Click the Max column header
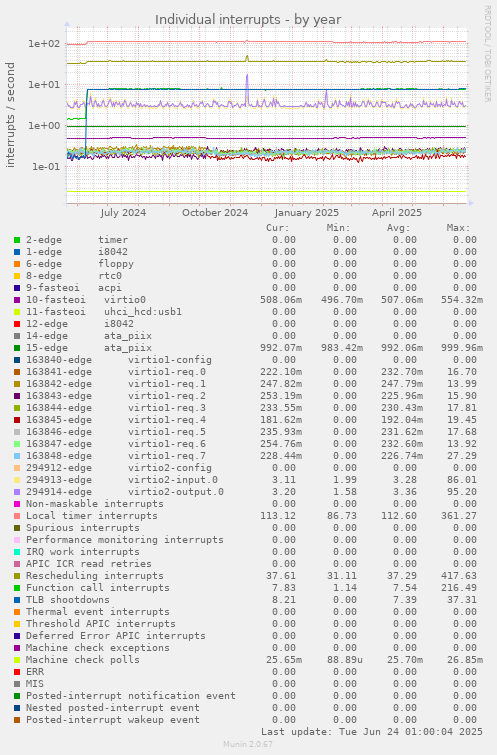497x755 pixels. tap(458, 228)
